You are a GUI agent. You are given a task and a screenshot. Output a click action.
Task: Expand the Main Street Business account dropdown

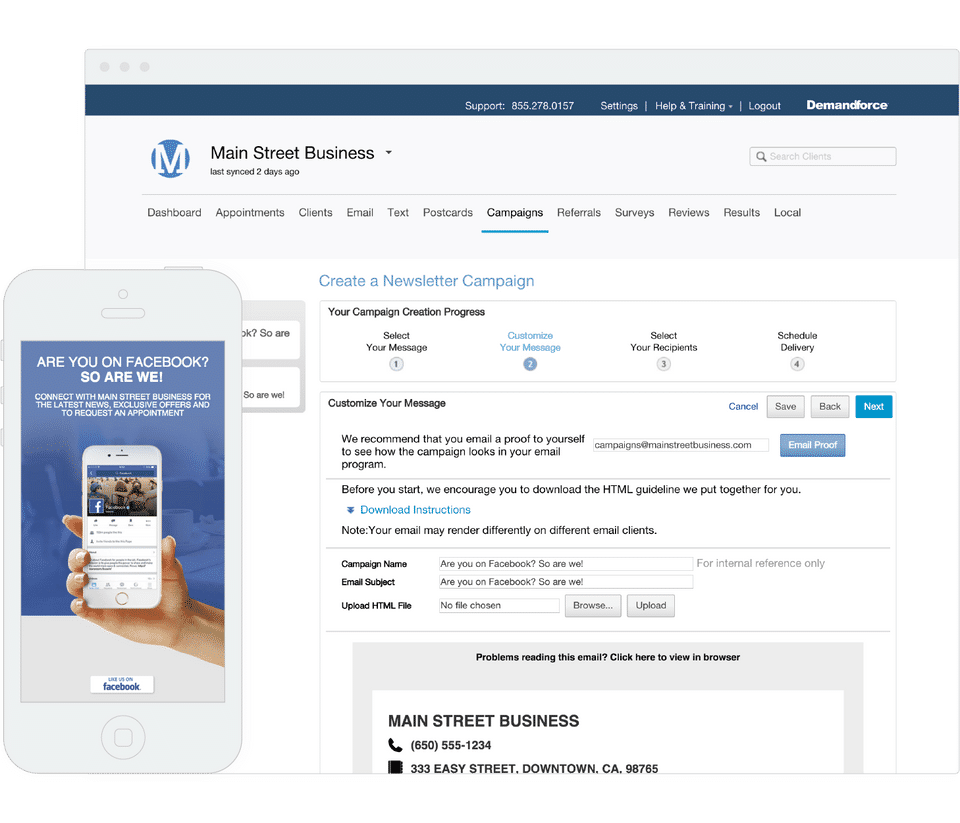388,152
